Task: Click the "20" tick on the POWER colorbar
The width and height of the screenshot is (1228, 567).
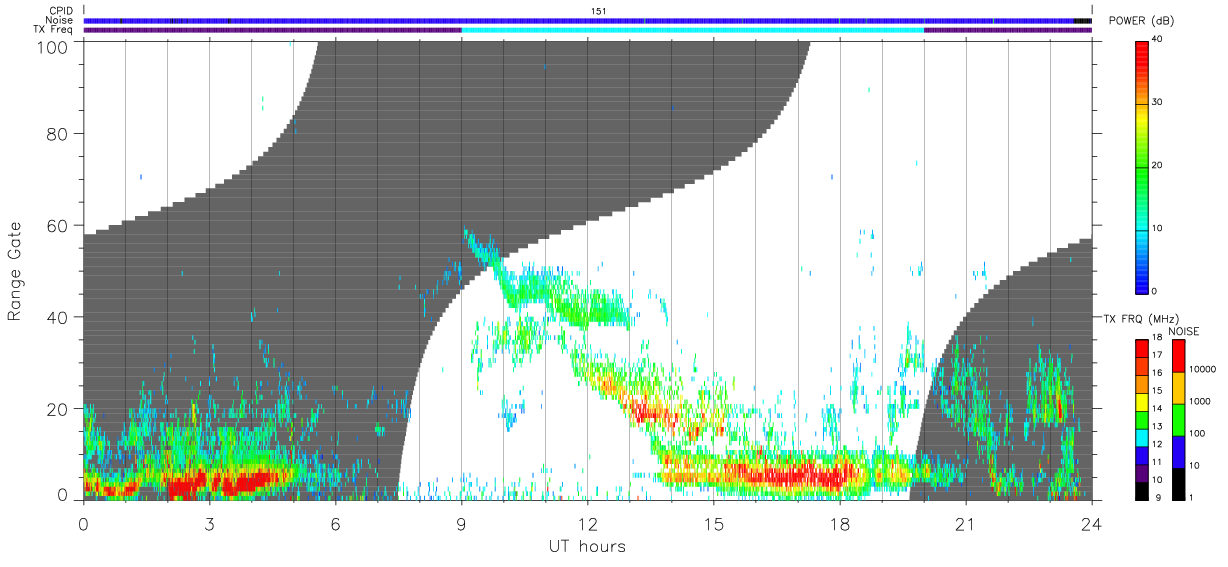Action: 1157,166
